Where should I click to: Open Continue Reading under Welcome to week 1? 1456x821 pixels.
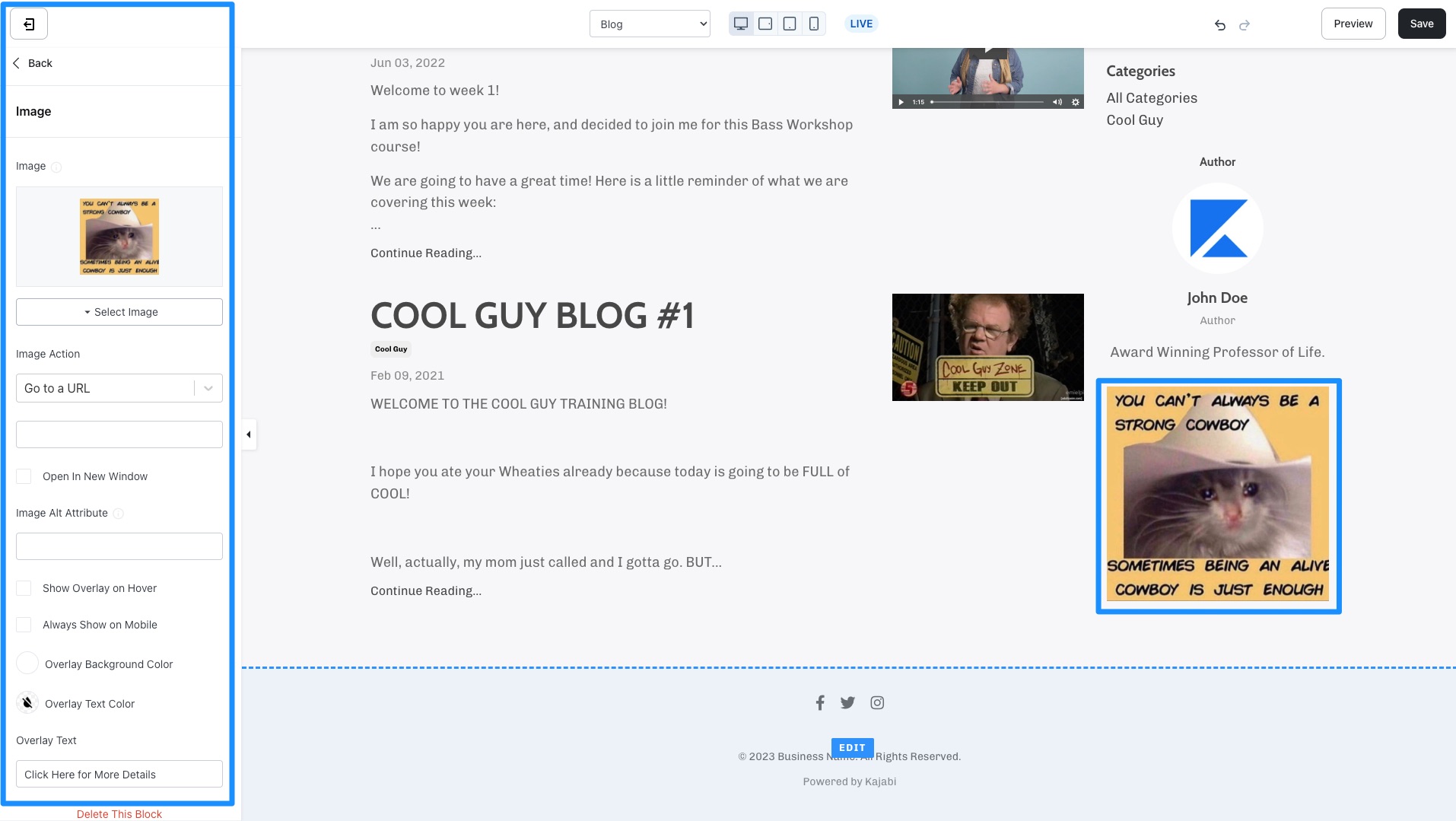pos(426,253)
